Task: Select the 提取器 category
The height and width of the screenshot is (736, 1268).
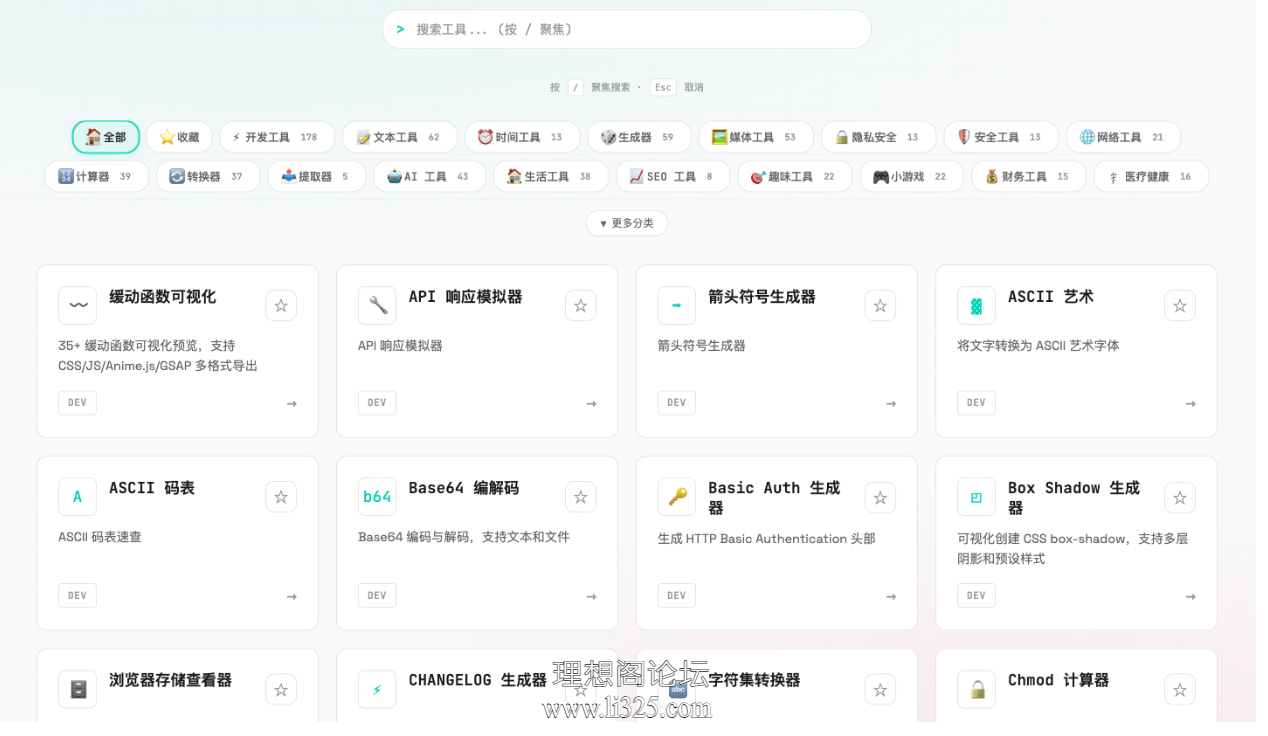Action: click(317, 176)
